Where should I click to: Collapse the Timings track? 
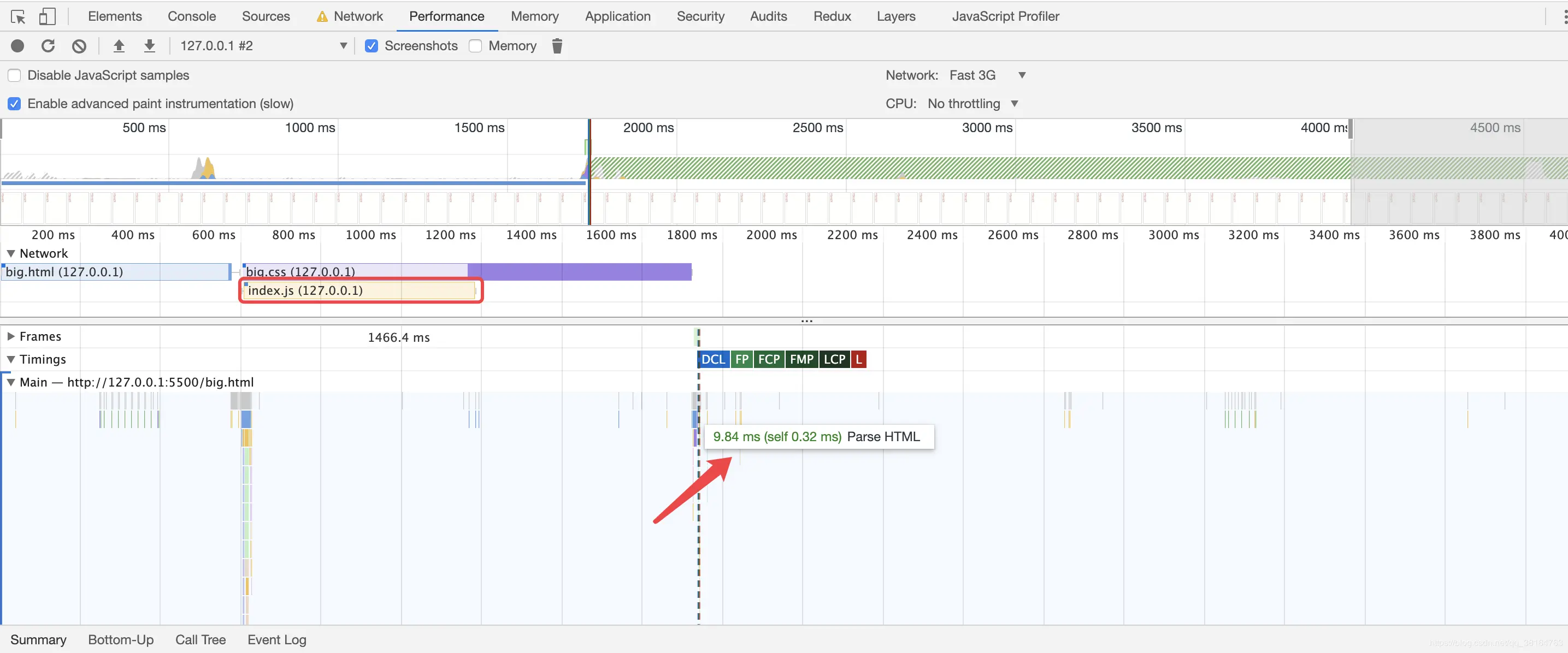[10, 360]
